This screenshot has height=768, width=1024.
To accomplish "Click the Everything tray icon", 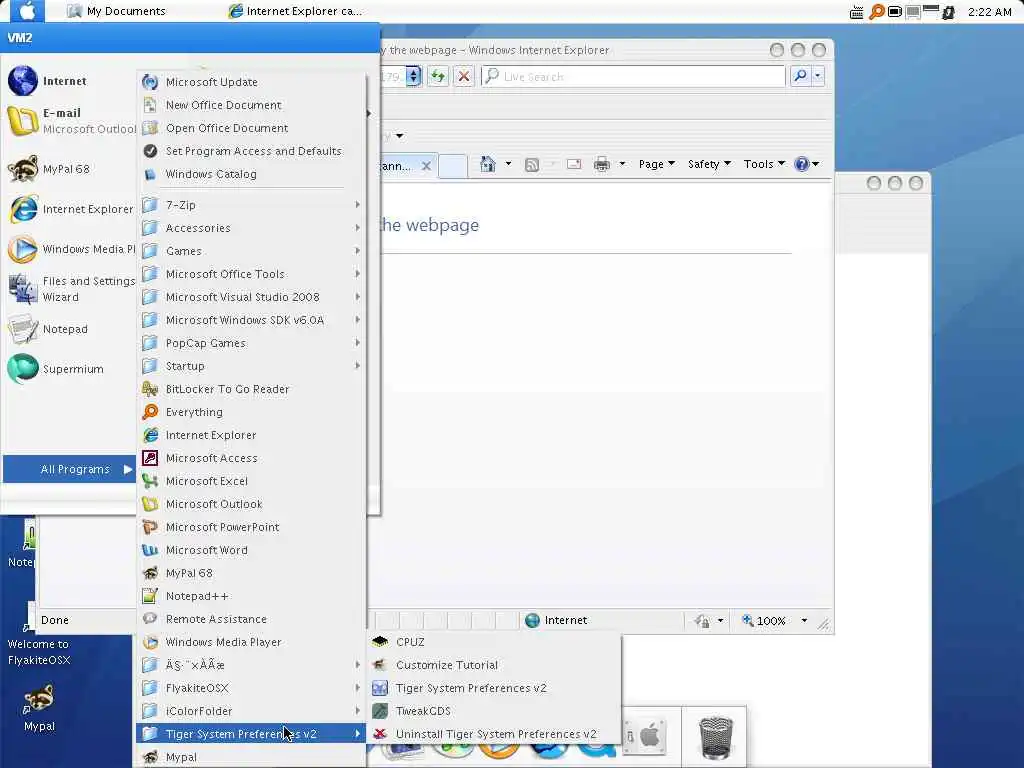I will tap(876, 12).
